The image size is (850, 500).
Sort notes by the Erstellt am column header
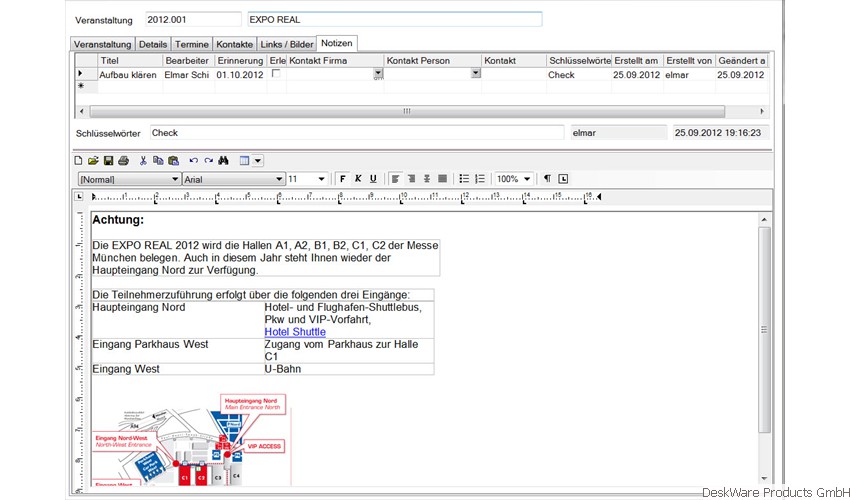click(638, 61)
